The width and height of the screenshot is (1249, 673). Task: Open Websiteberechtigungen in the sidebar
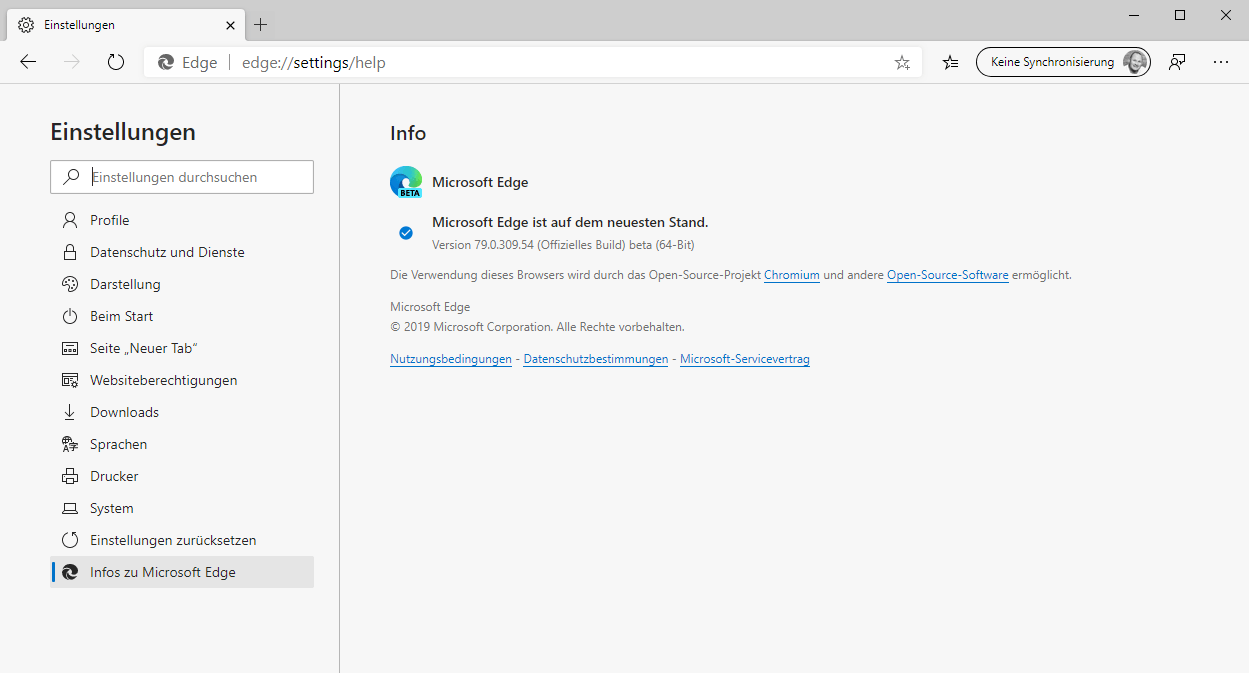[163, 380]
